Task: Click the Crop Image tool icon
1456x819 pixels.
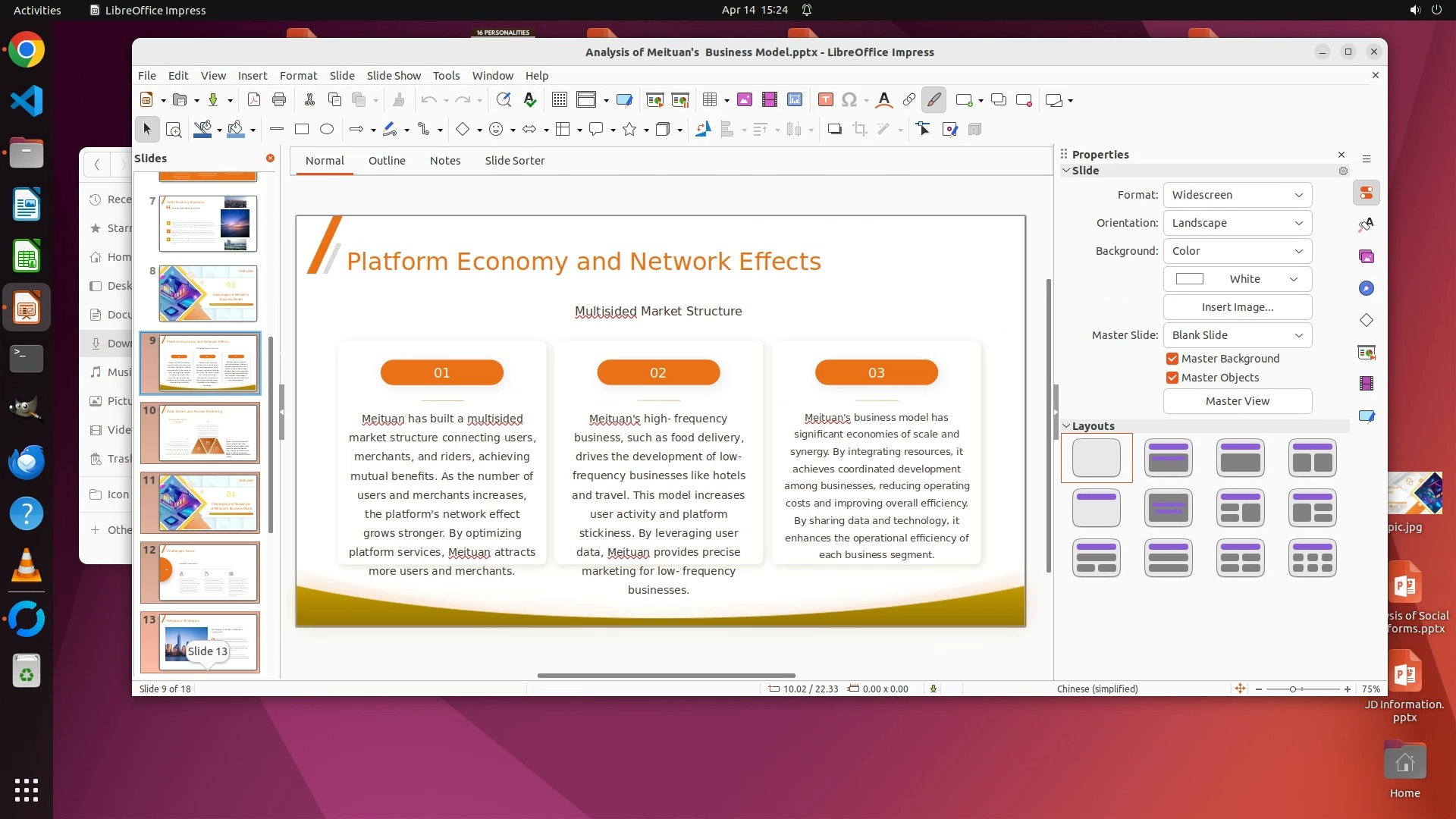Action: (860, 130)
